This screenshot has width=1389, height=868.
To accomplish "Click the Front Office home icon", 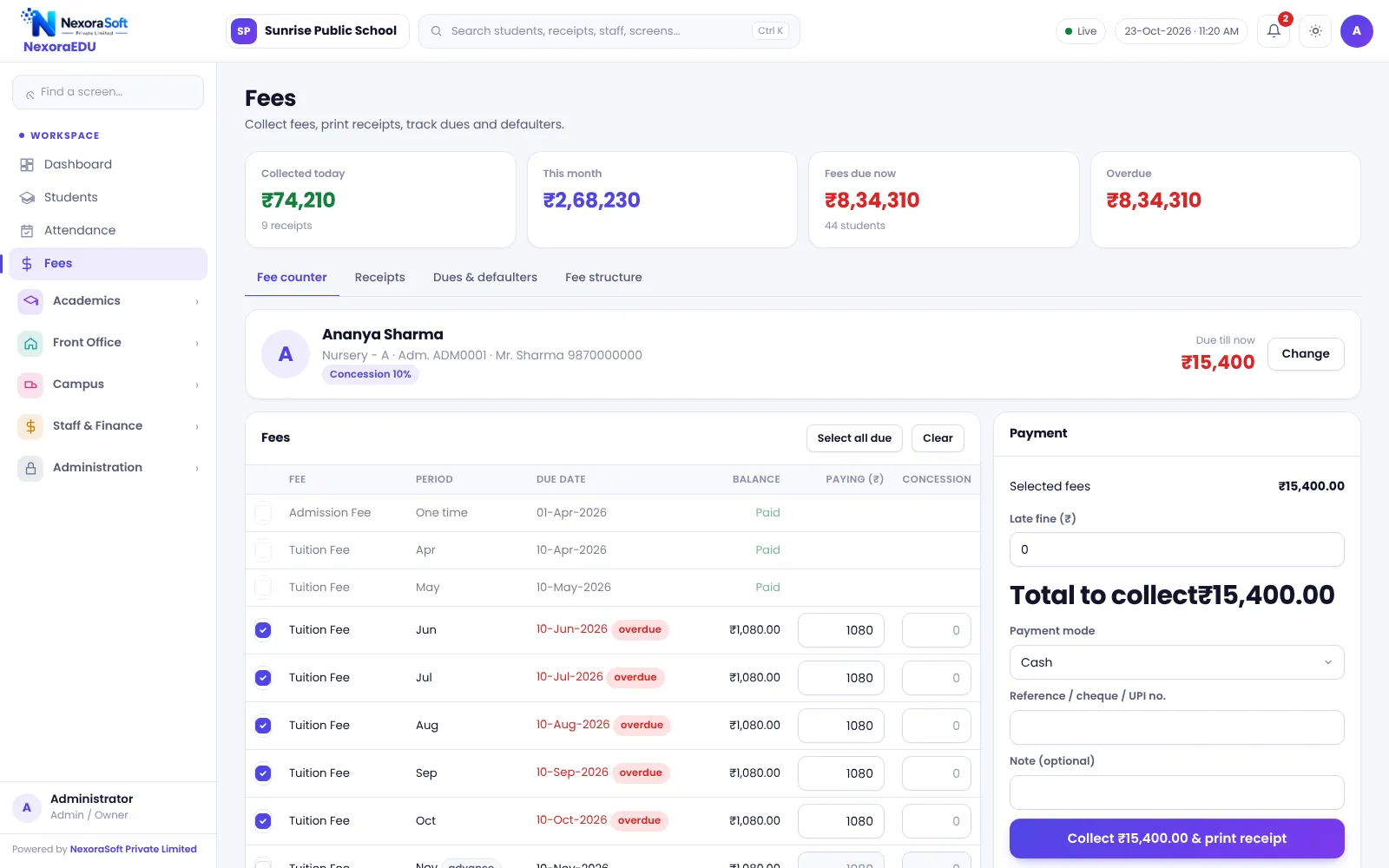I will coord(30,343).
